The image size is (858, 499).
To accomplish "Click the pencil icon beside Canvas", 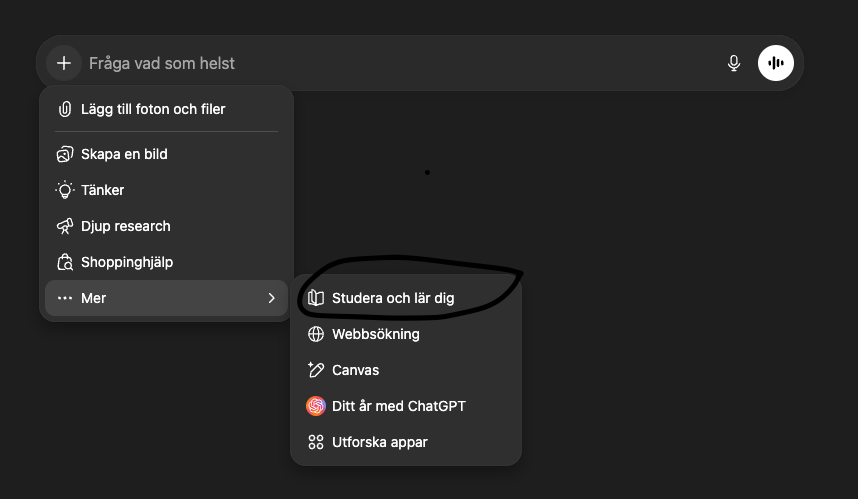I will (x=316, y=370).
